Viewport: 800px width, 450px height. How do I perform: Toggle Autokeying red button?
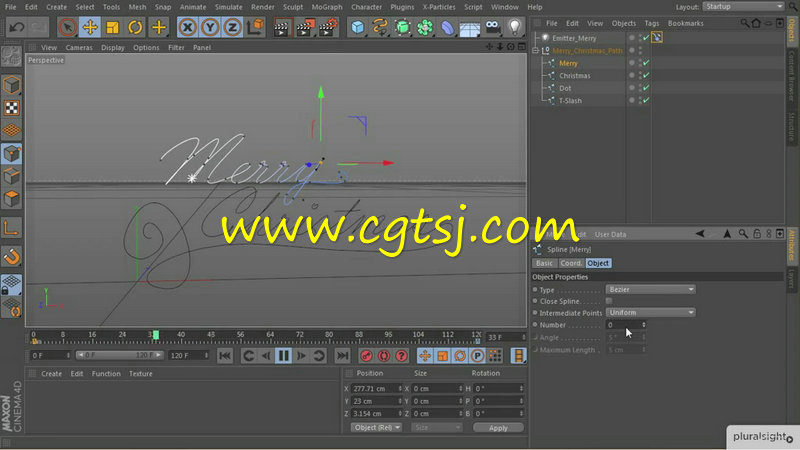[x=384, y=356]
